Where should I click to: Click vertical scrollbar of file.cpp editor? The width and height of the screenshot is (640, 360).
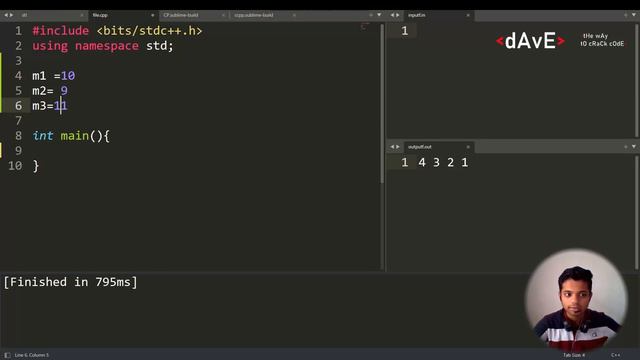point(382,104)
